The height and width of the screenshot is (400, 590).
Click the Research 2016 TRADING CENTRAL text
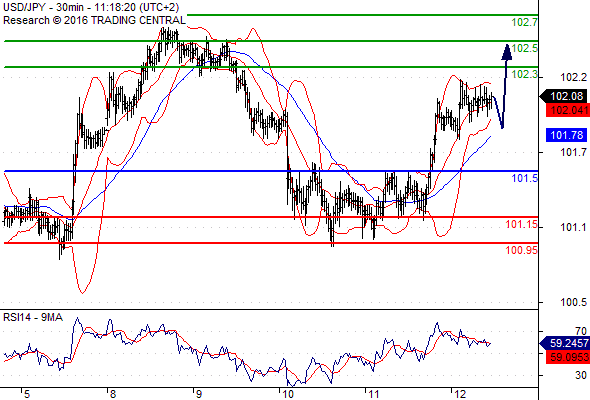[94, 20]
